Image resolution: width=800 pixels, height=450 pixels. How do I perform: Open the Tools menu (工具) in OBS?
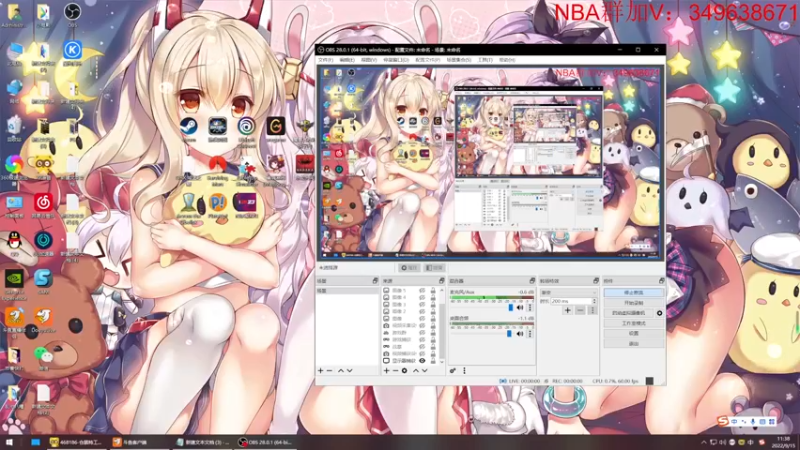485,60
